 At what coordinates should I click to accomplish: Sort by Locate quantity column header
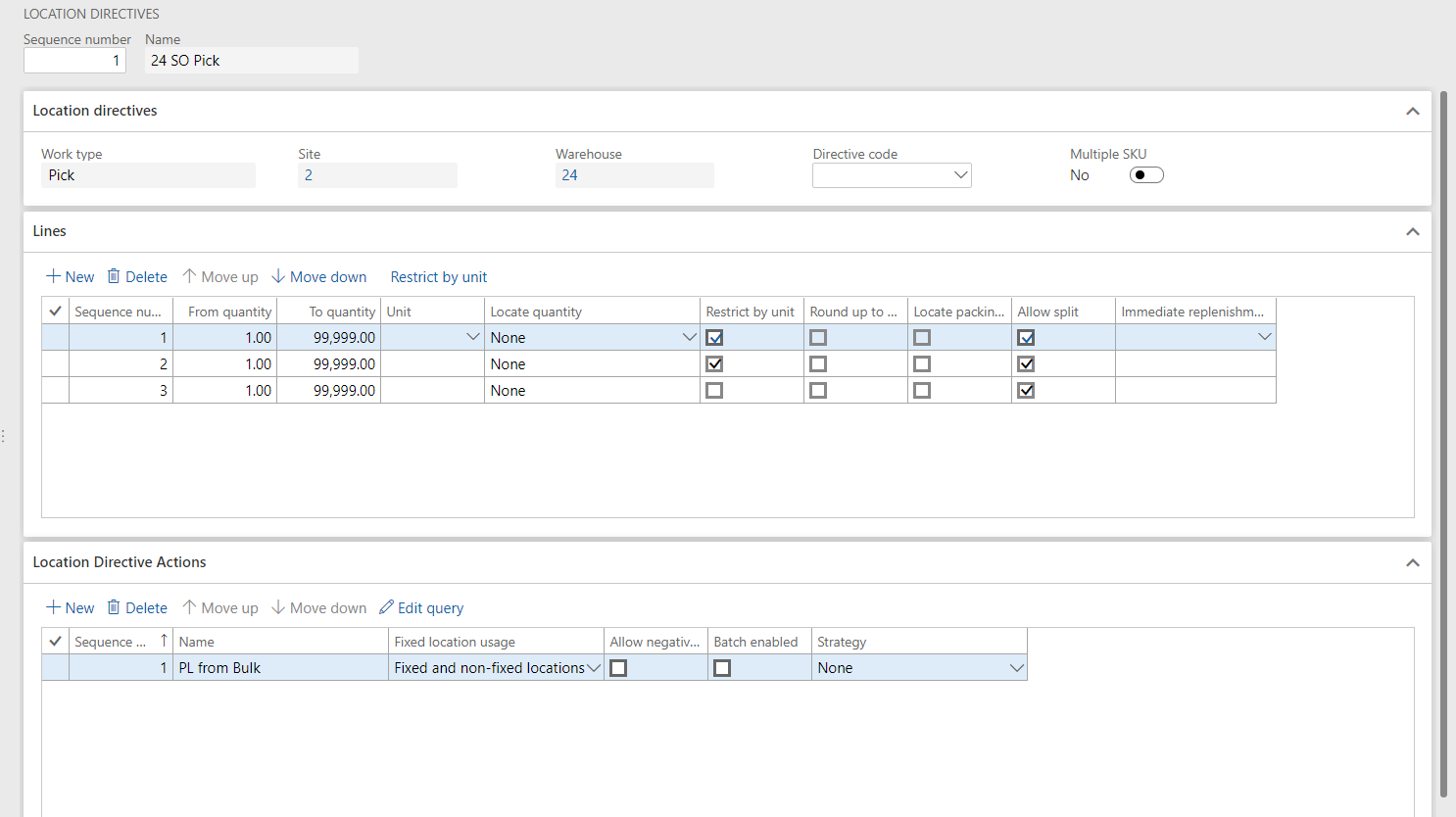[x=536, y=312]
